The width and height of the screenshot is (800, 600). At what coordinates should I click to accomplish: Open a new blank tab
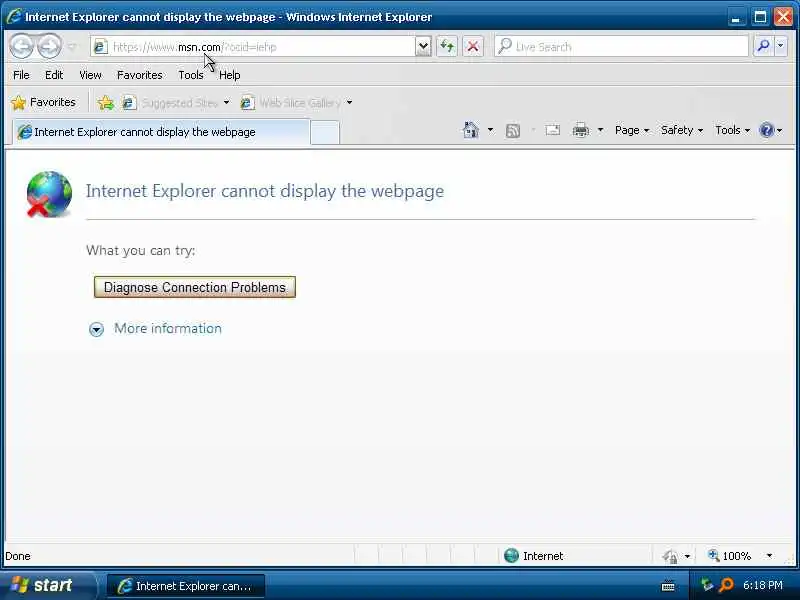[325, 133]
